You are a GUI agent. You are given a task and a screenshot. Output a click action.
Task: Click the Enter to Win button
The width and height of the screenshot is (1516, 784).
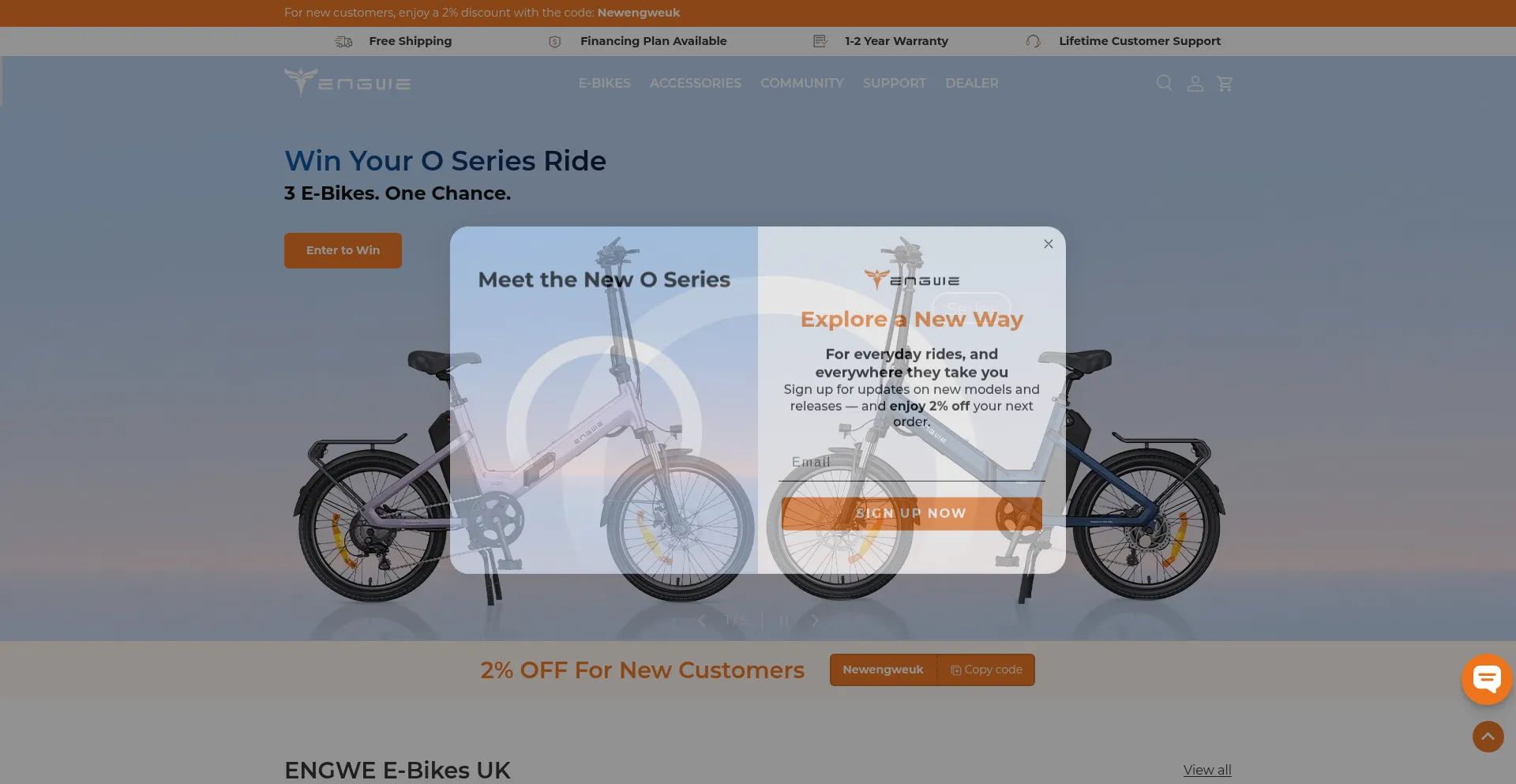pyautogui.click(x=343, y=250)
